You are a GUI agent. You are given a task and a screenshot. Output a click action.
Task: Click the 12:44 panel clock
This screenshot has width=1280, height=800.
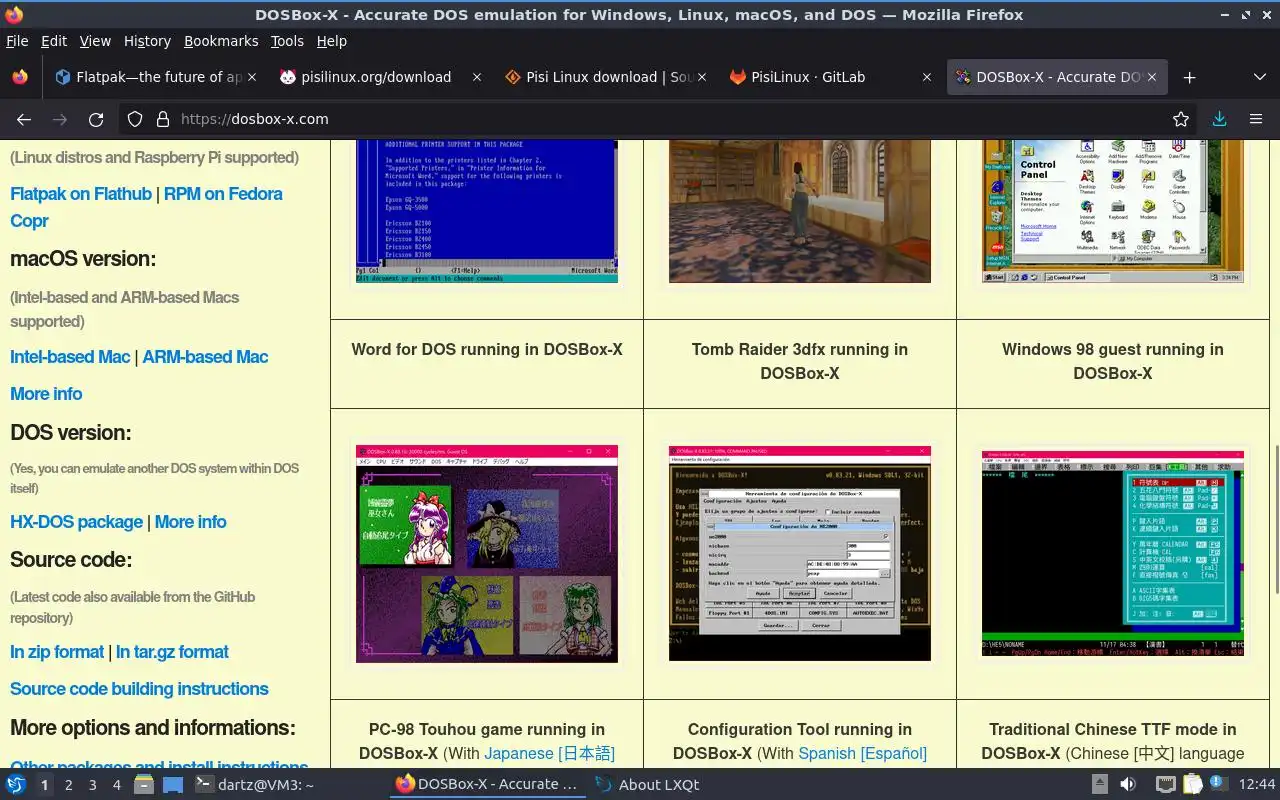(1257, 785)
